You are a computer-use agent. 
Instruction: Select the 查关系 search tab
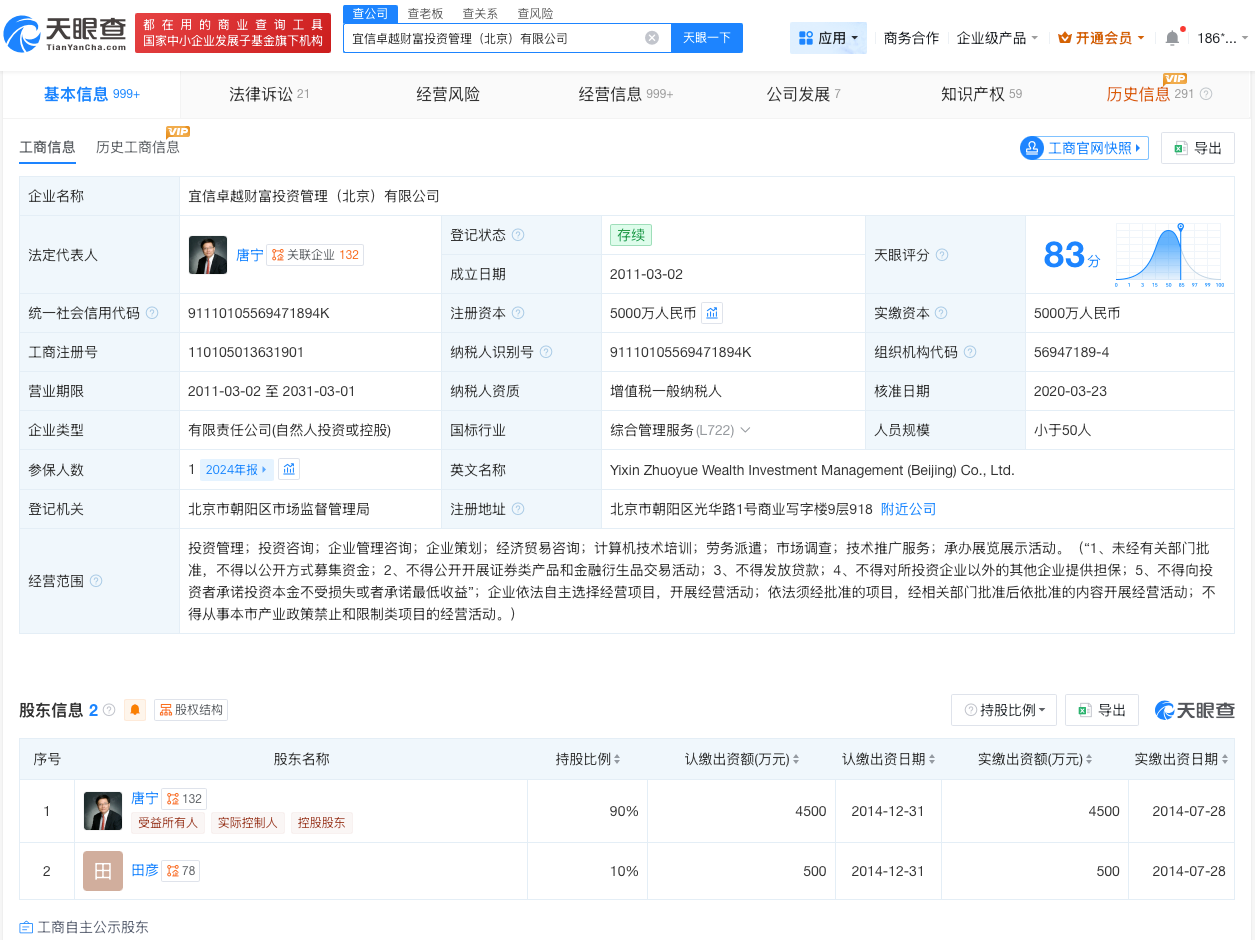tap(480, 13)
